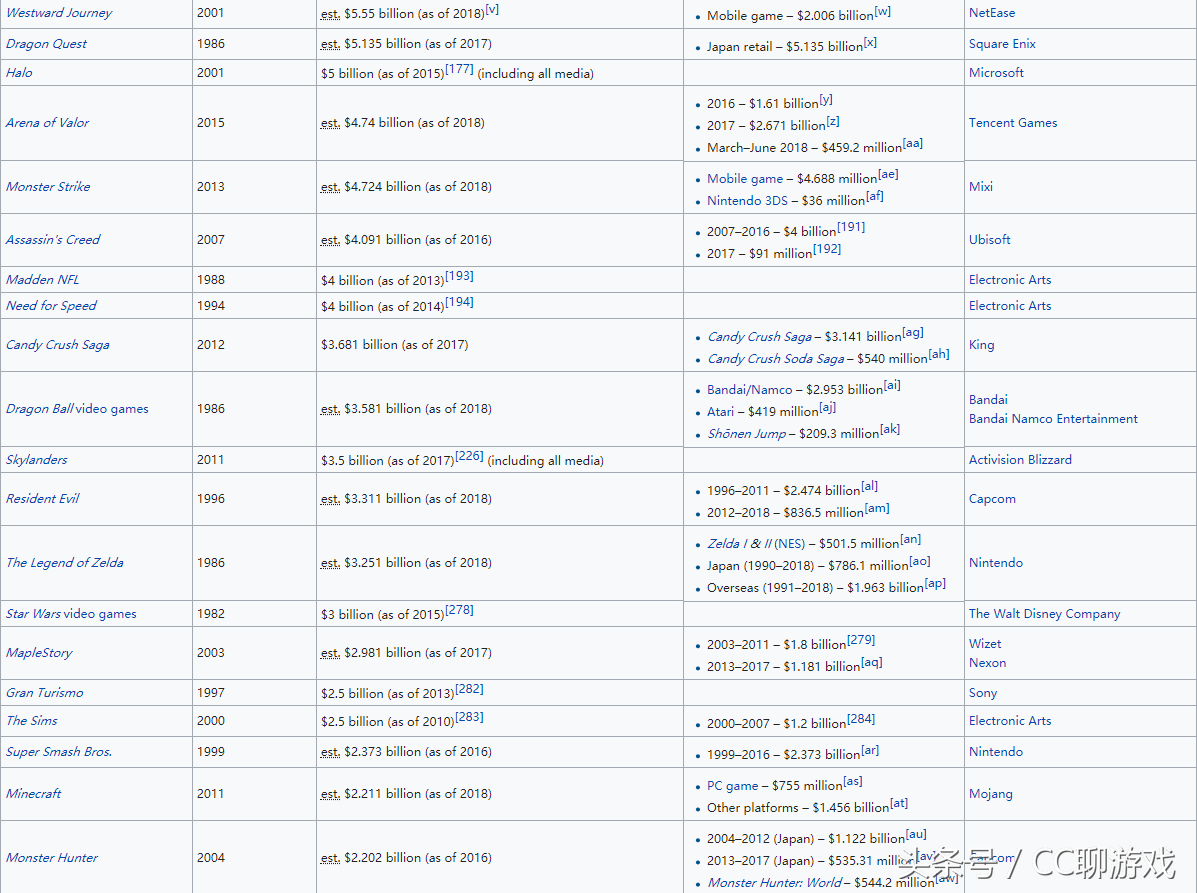Open the Dragon Quest franchise link
This screenshot has width=1197, height=893.
pos(47,44)
